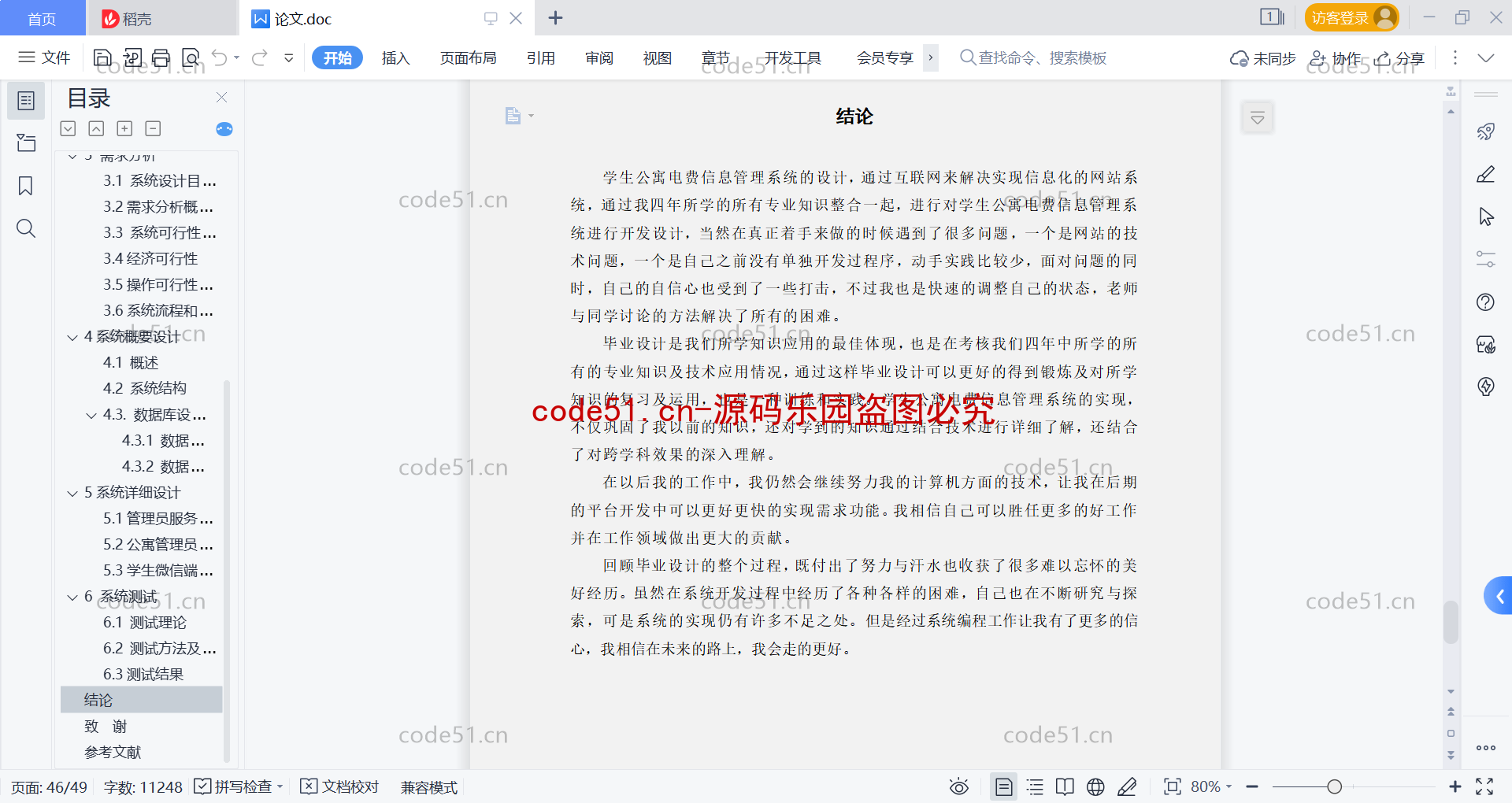Select the 引用 ribbon tab
The image size is (1512, 803).
pos(541,57)
